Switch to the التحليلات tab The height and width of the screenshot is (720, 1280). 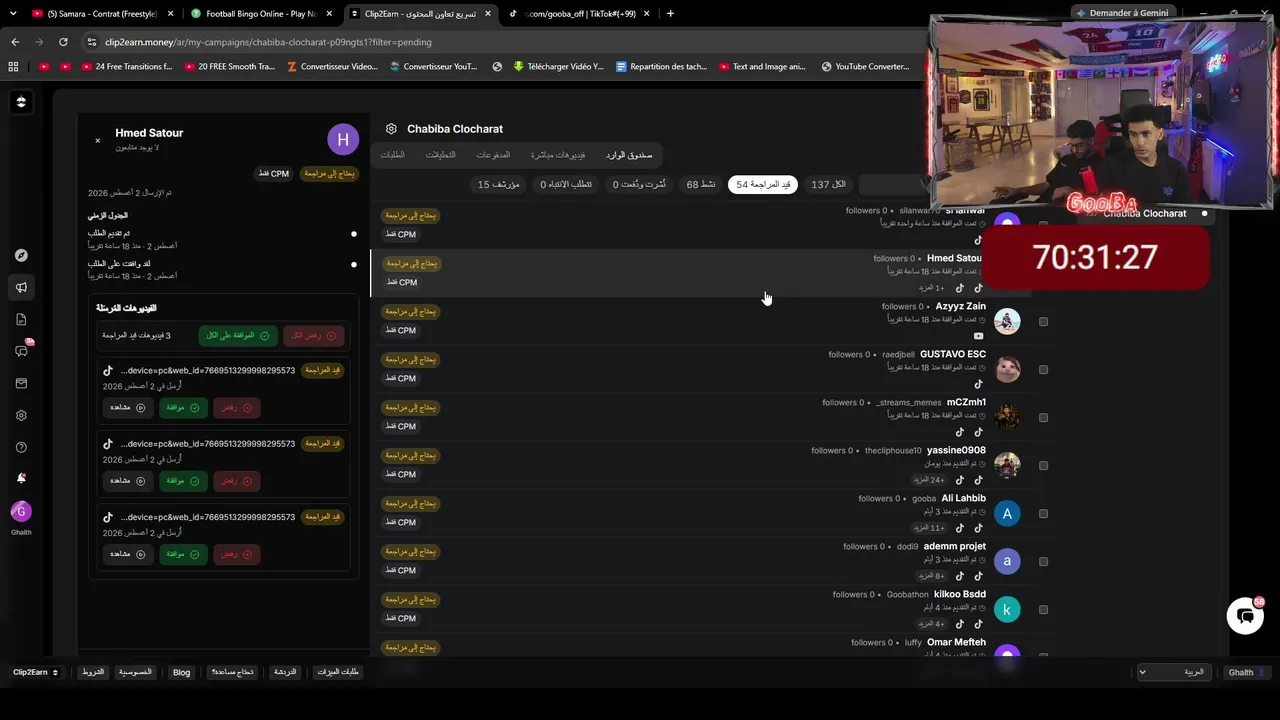click(x=440, y=155)
